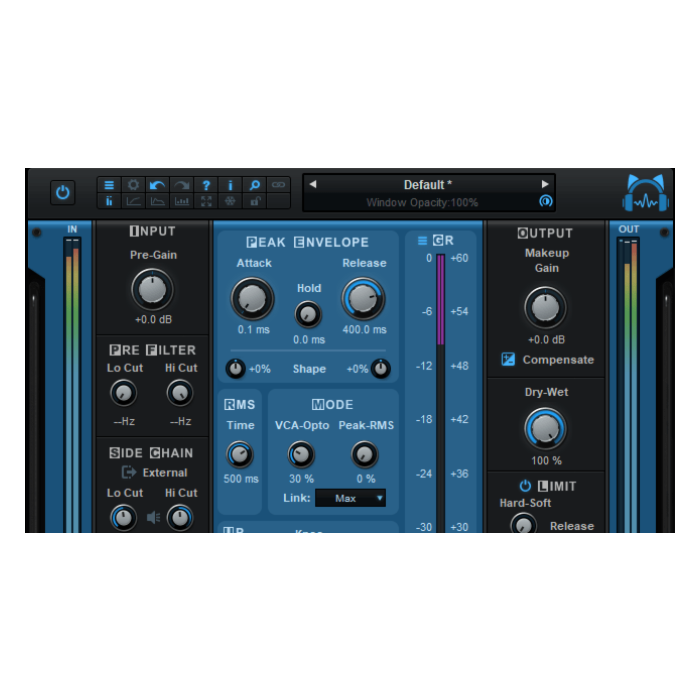Click the Pre Filter Lo Cut --Hz value
The width and height of the screenshot is (700, 700).
coord(124,421)
